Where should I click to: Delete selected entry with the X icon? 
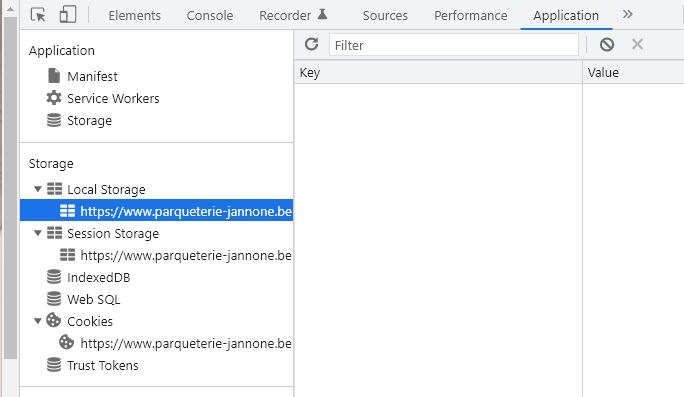click(x=637, y=44)
